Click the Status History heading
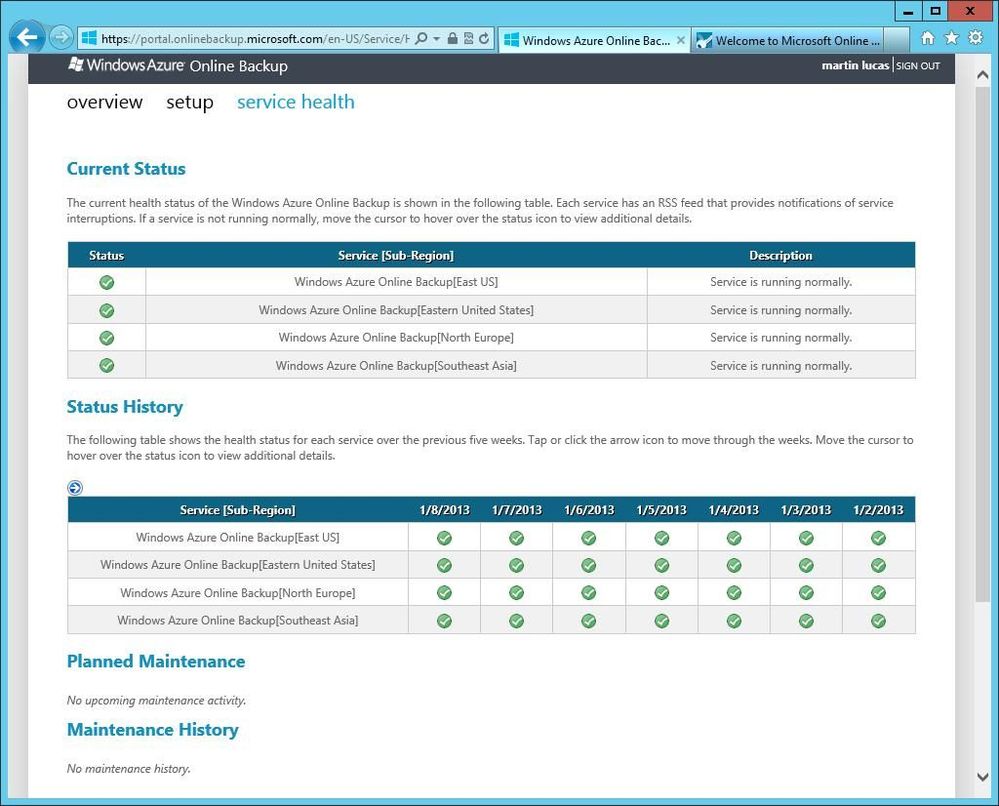999x806 pixels. tap(125, 407)
